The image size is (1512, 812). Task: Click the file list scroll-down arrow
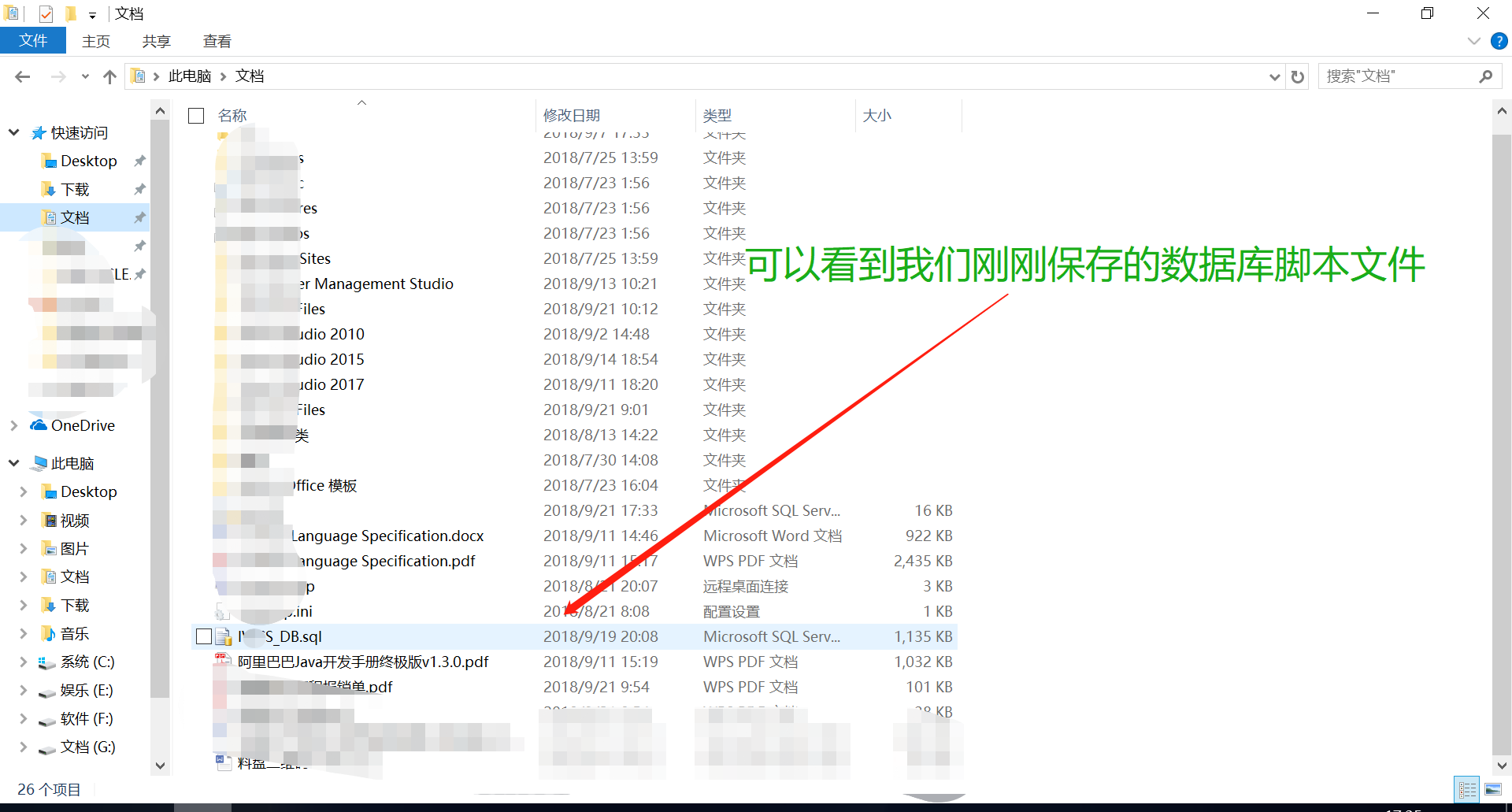point(1502,766)
